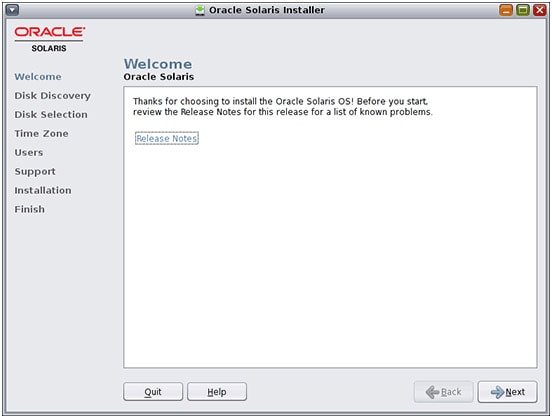Select the Time Zone step
Viewport: 552px width, 418px height.
pos(42,134)
